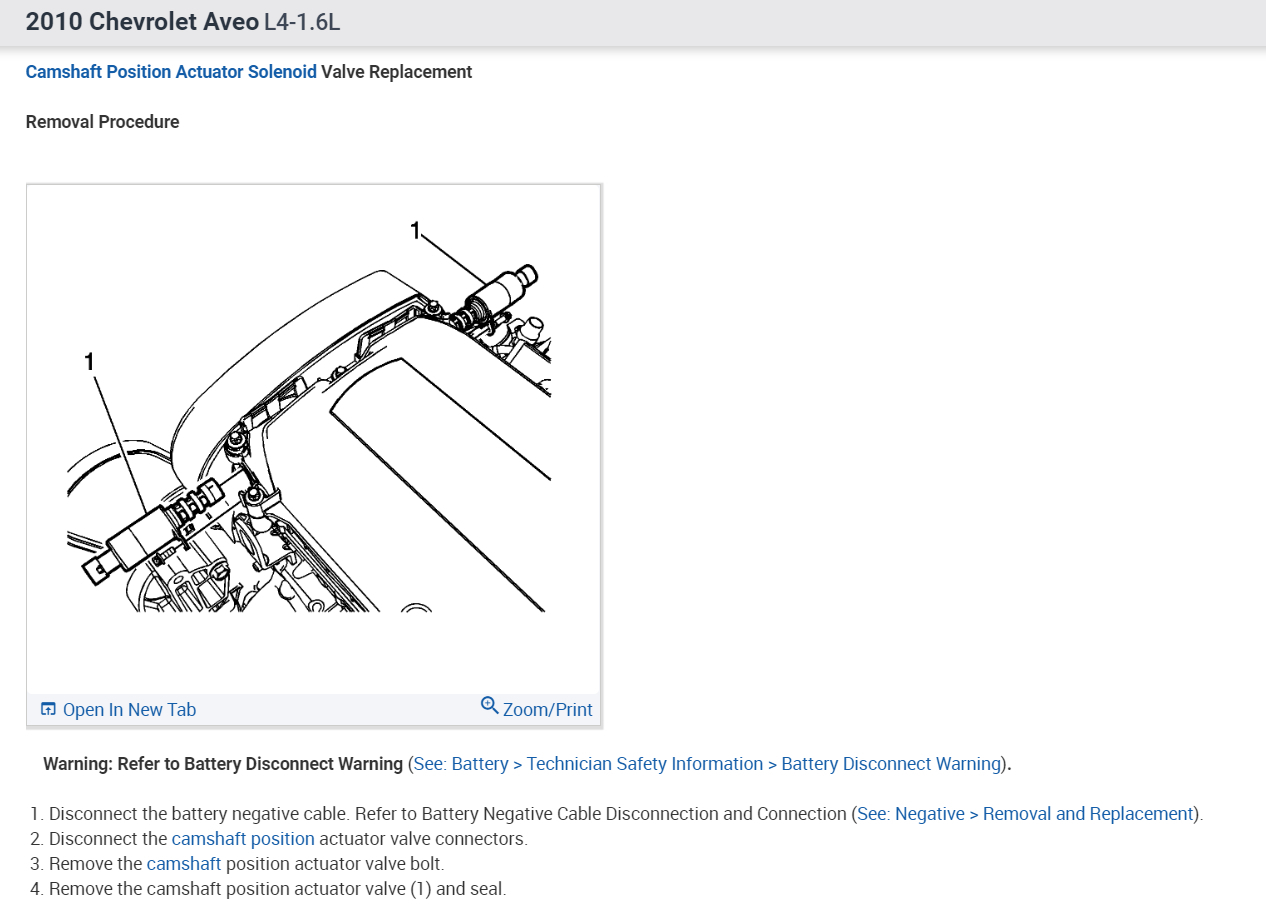The height and width of the screenshot is (923, 1266).
Task: Open the Battery Disconnect Warning reference link
Action: [x=707, y=764]
